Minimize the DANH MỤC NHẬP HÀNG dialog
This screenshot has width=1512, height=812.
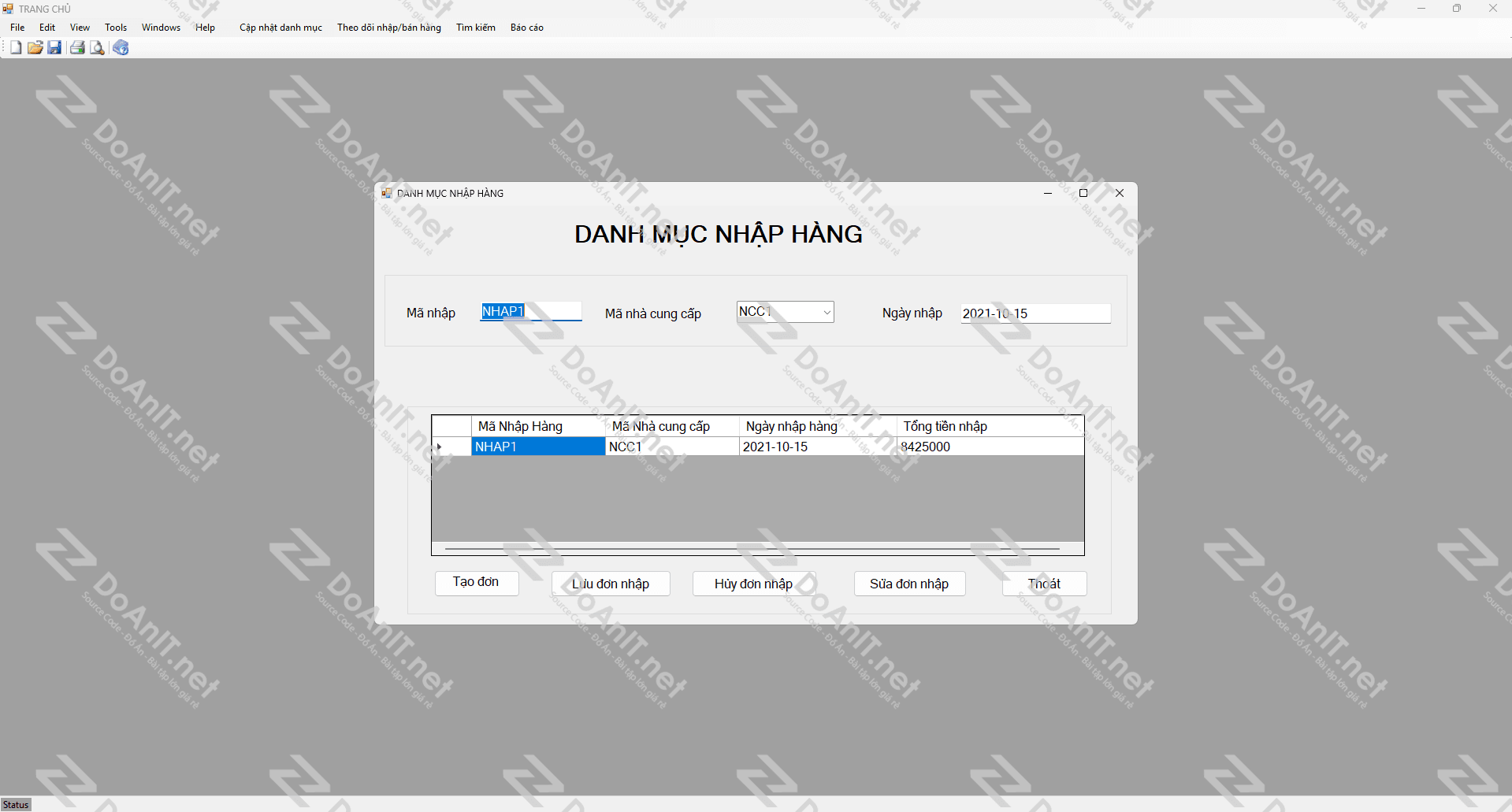[x=1048, y=193]
